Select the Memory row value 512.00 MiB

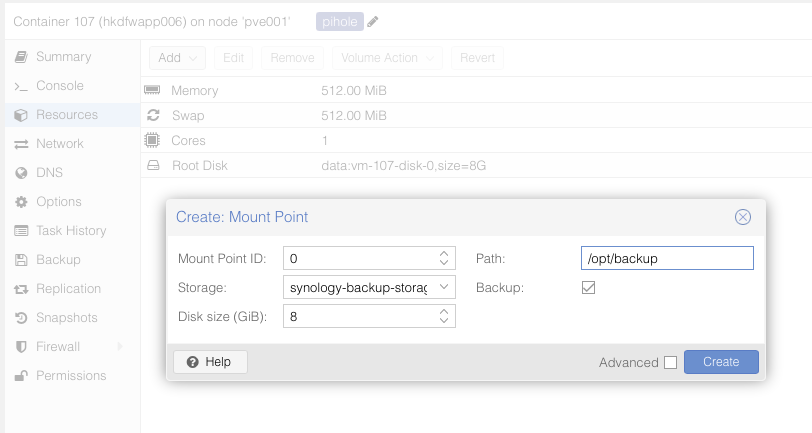pos(354,91)
